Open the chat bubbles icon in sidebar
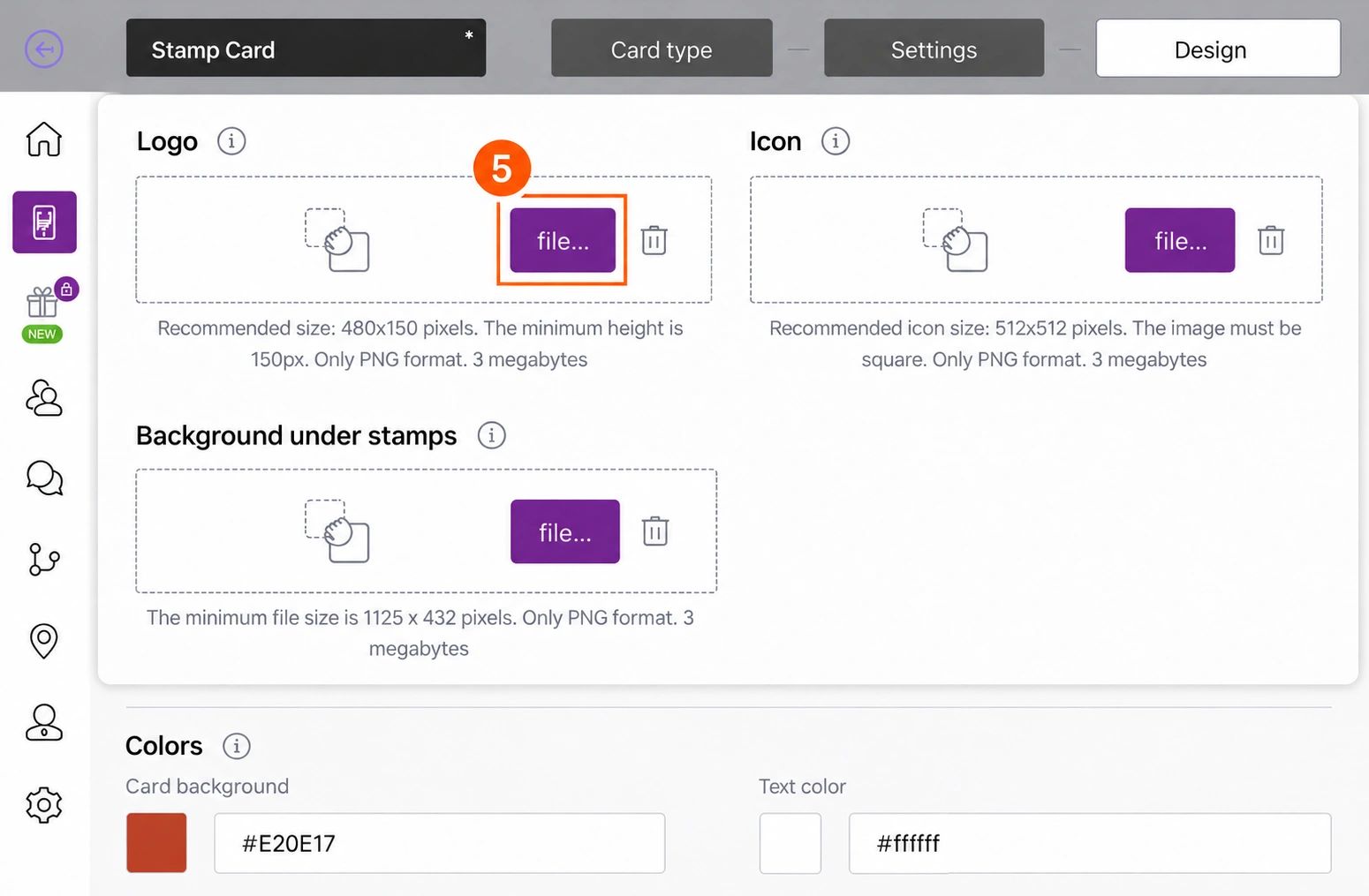The width and height of the screenshot is (1369, 896). tap(44, 478)
